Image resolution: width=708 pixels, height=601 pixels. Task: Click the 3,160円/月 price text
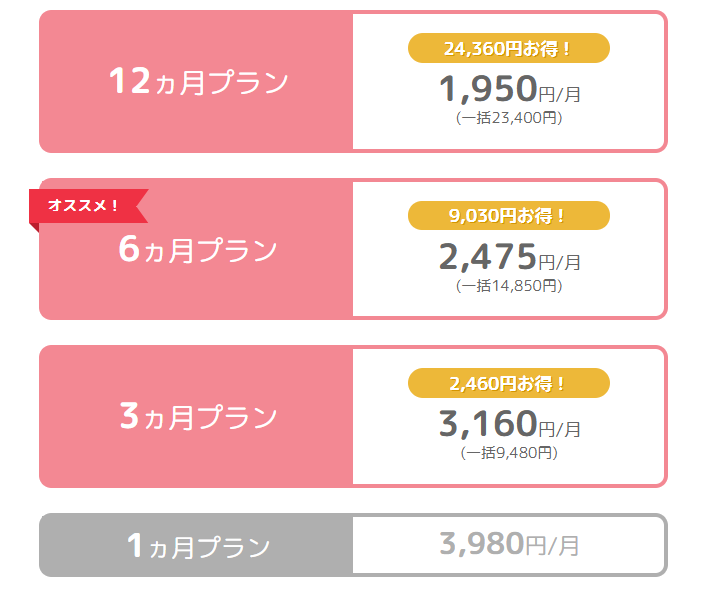click(509, 425)
